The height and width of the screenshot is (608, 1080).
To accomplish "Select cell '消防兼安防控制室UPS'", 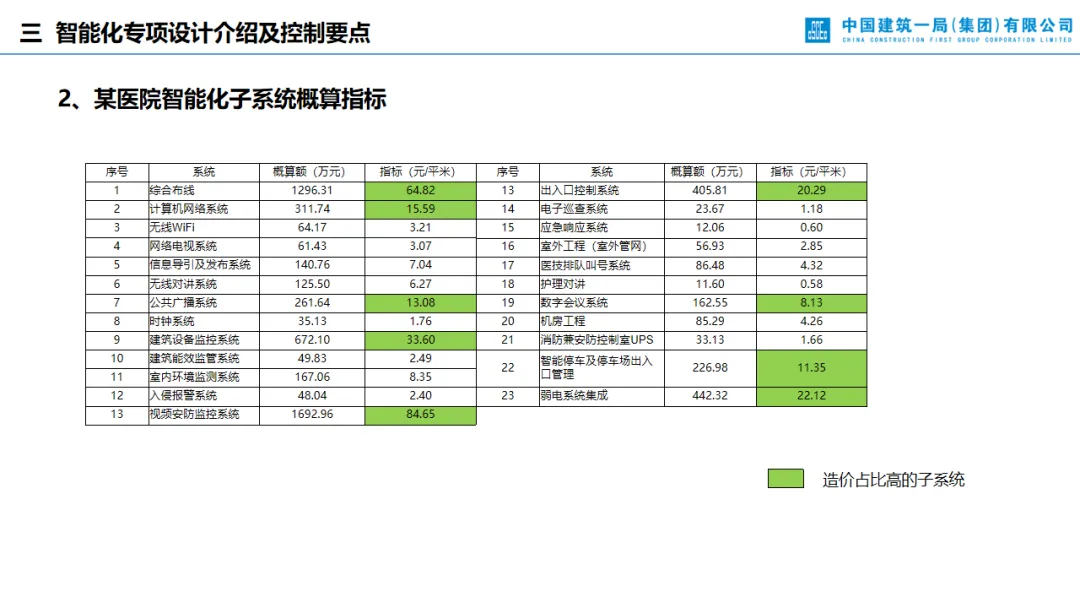I will tap(602, 340).
